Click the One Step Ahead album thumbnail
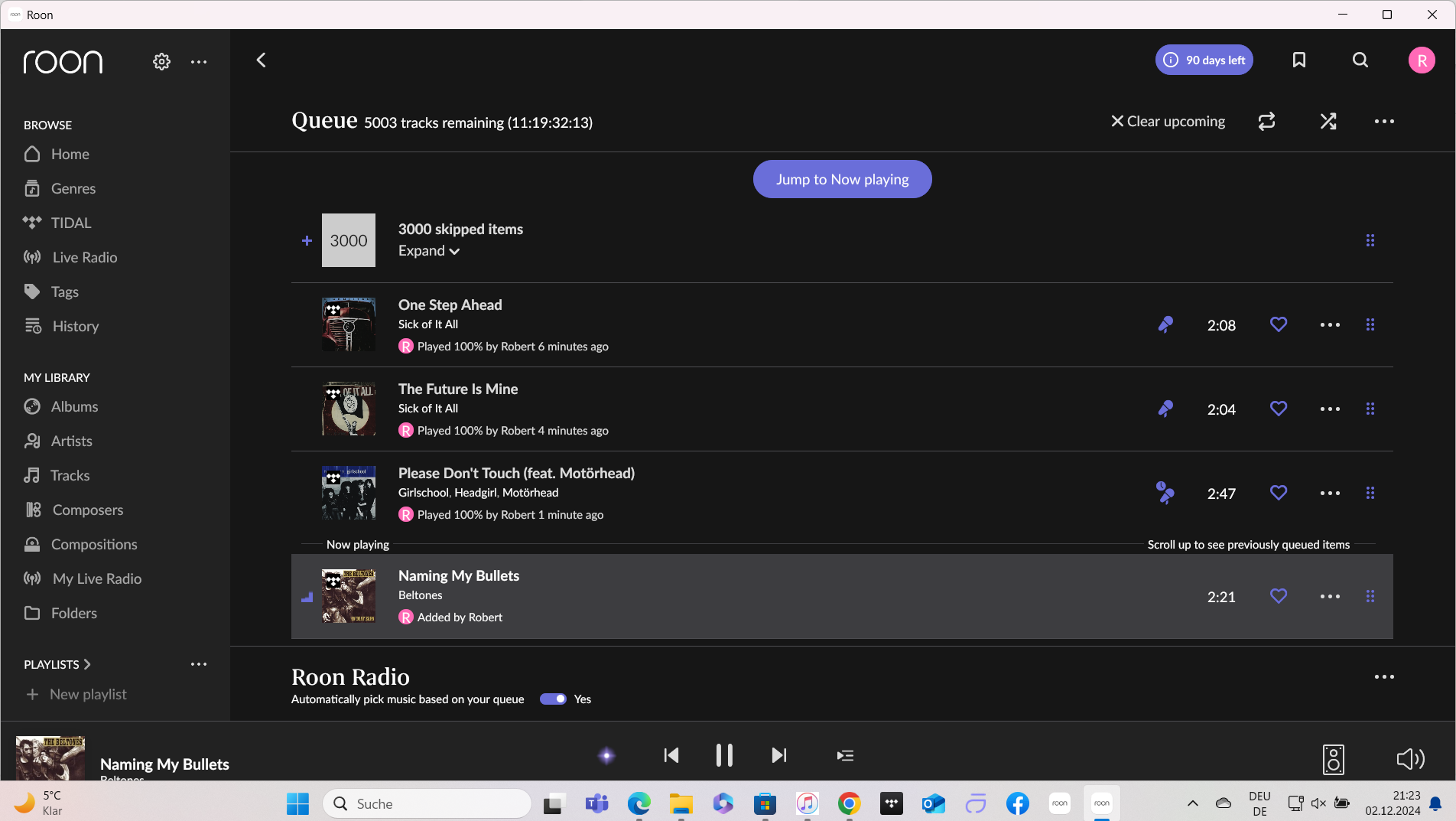1456x821 pixels. 349,324
